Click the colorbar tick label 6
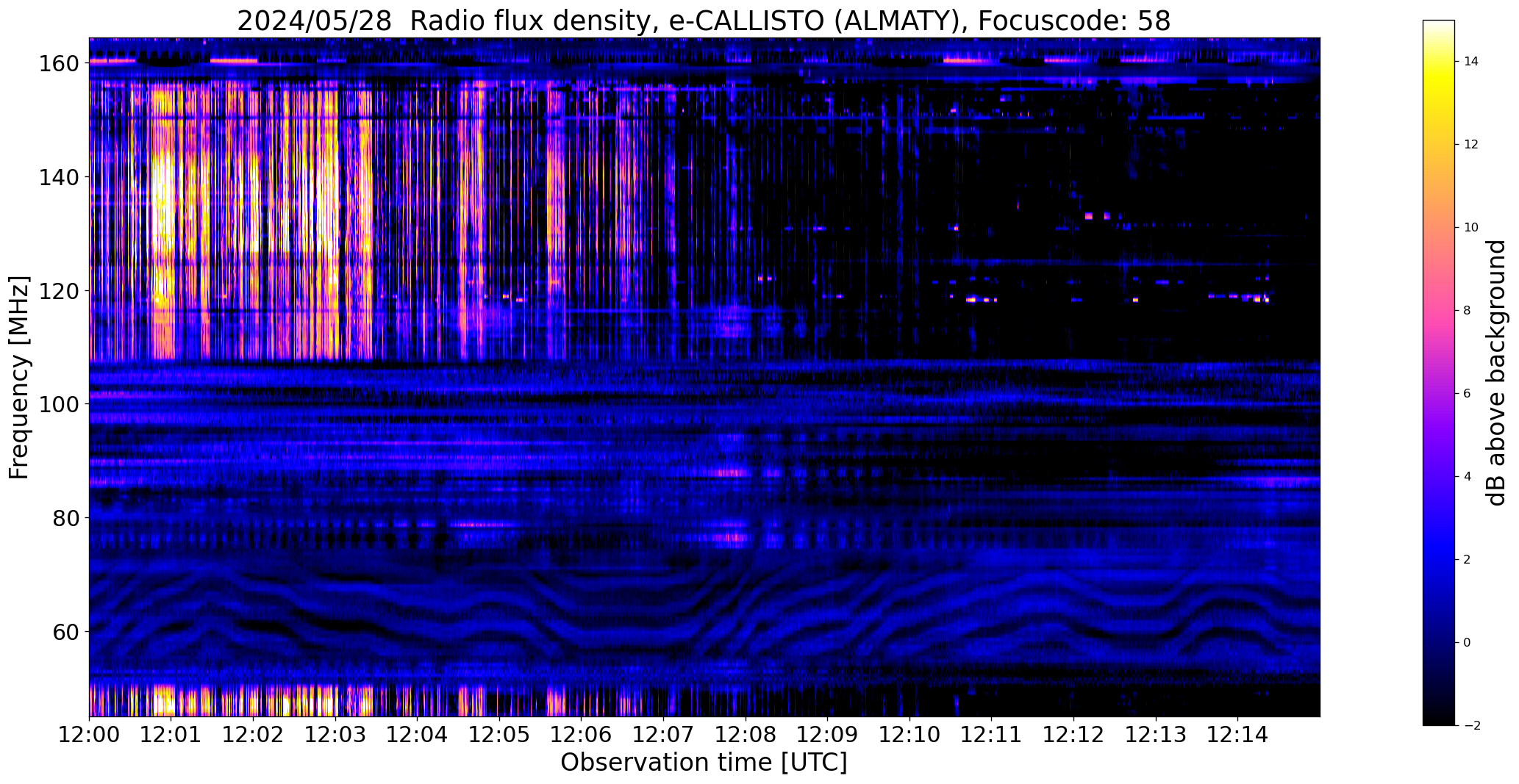 click(x=1468, y=394)
